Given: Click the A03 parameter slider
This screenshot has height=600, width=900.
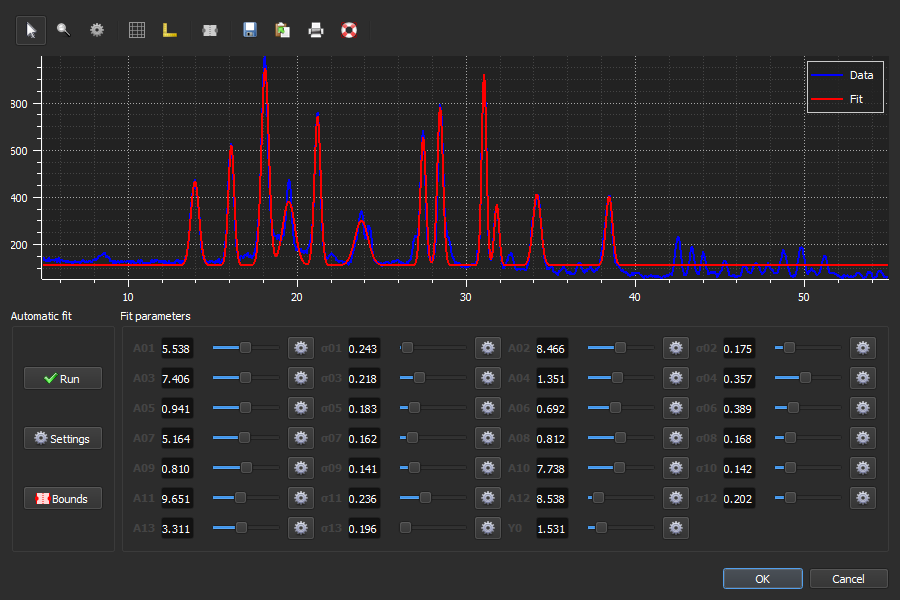Looking at the screenshot, I should click(x=246, y=378).
